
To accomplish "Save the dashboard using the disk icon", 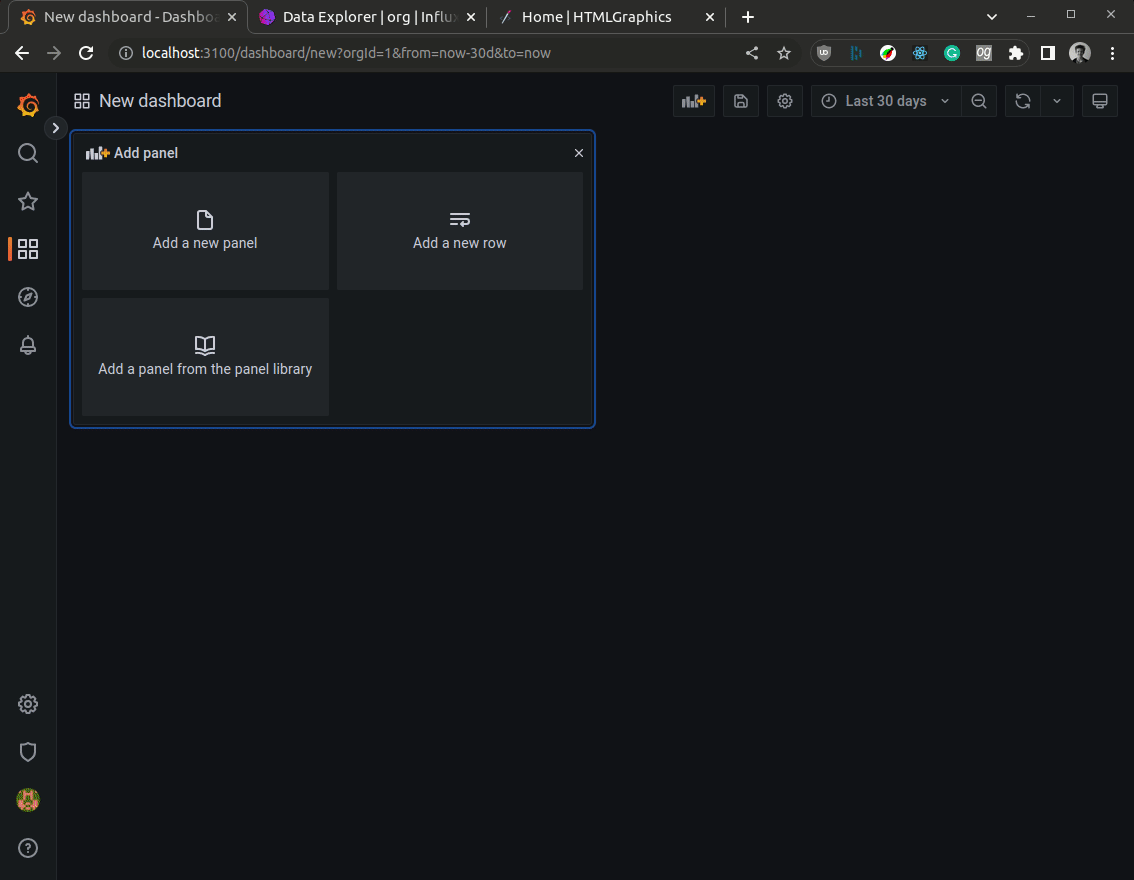I will (x=741, y=101).
